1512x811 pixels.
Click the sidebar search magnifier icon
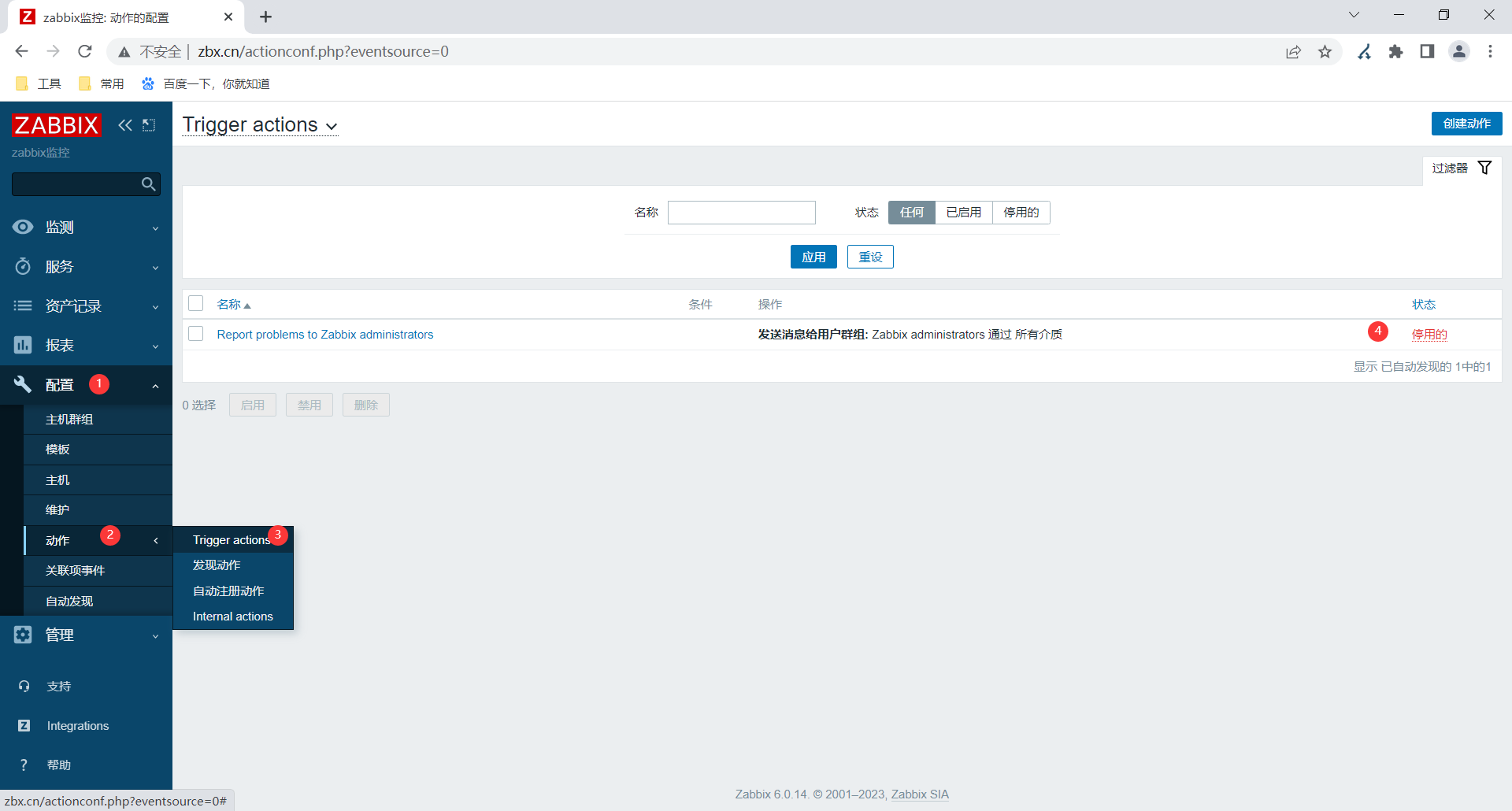click(x=148, y=184)
